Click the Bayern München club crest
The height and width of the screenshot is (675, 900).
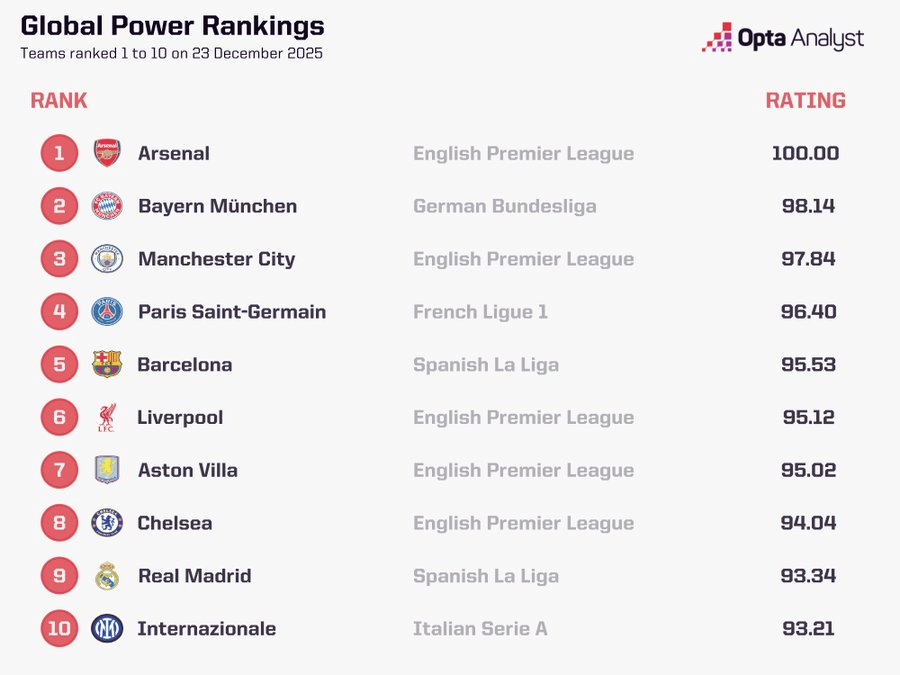click(107, 206)
